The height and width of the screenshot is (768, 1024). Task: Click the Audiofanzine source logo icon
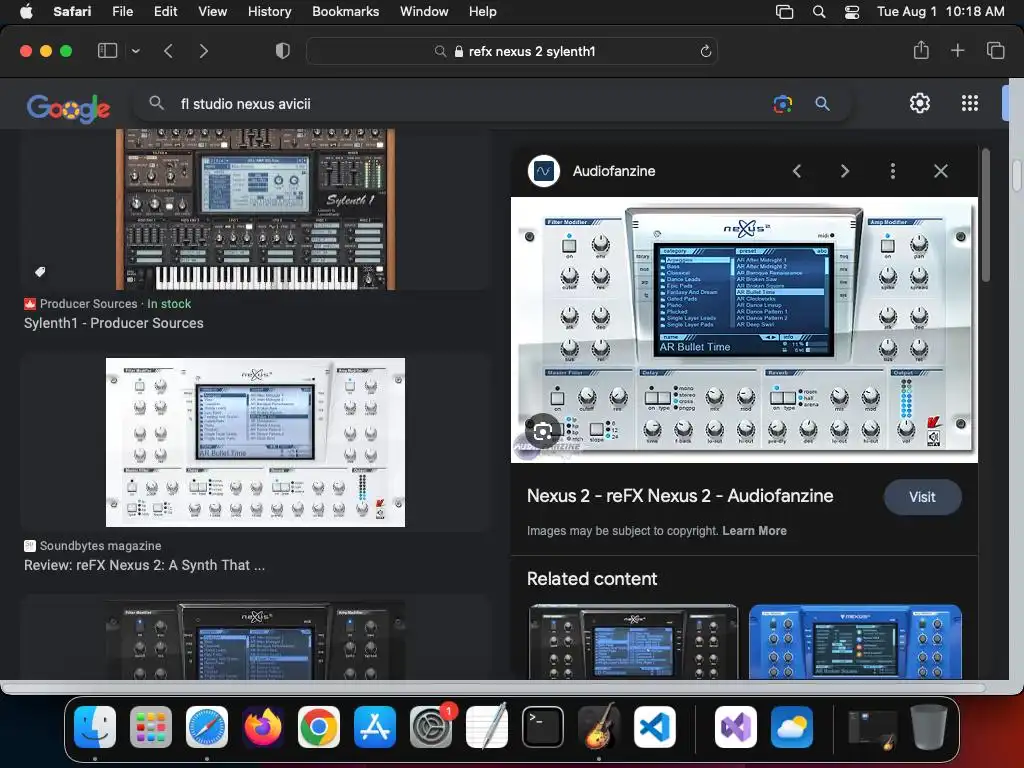pyautogui.click(x=543, y=171)
